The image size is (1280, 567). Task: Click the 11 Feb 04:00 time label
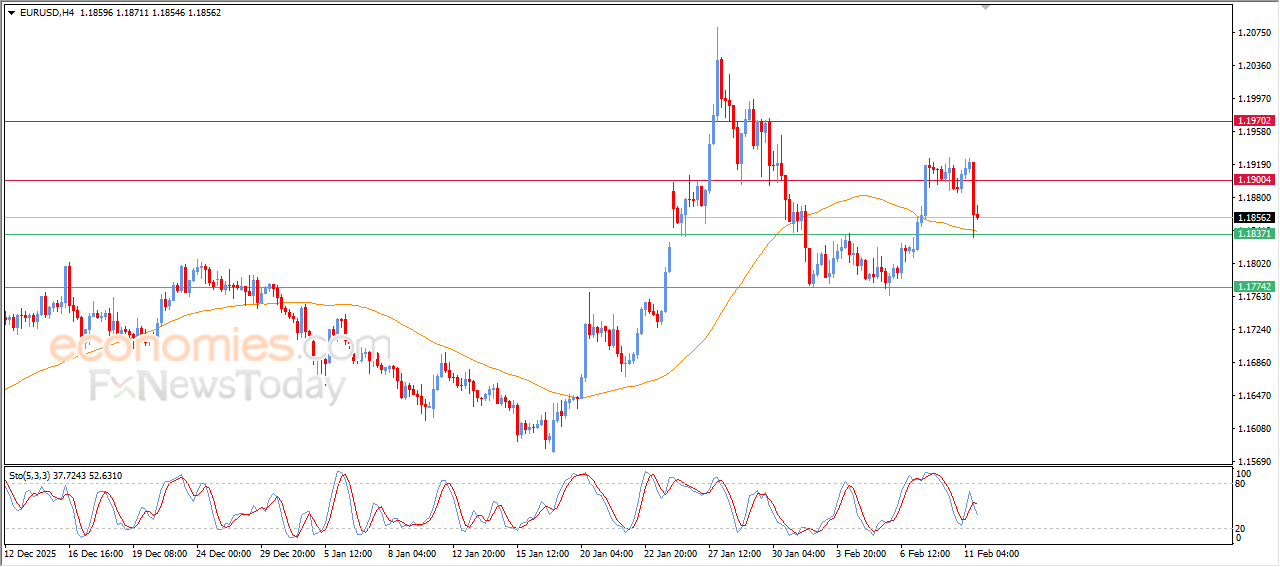coord(992,553)
